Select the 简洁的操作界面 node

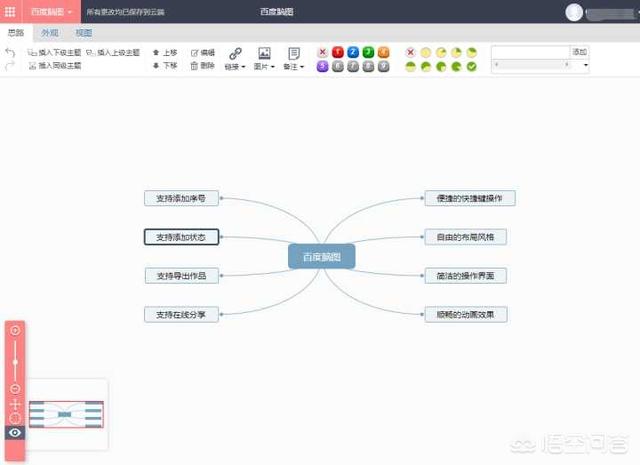point(466,276)
